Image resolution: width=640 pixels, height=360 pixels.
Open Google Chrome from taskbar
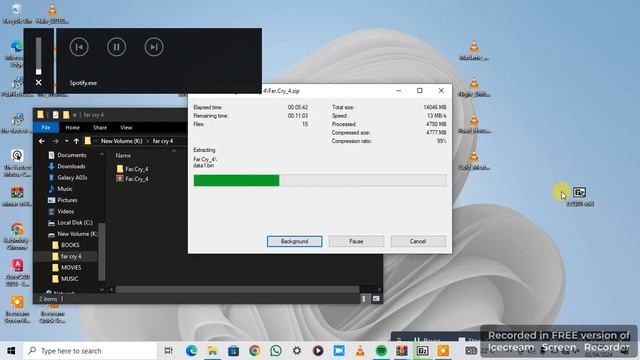tap(255, 351)
